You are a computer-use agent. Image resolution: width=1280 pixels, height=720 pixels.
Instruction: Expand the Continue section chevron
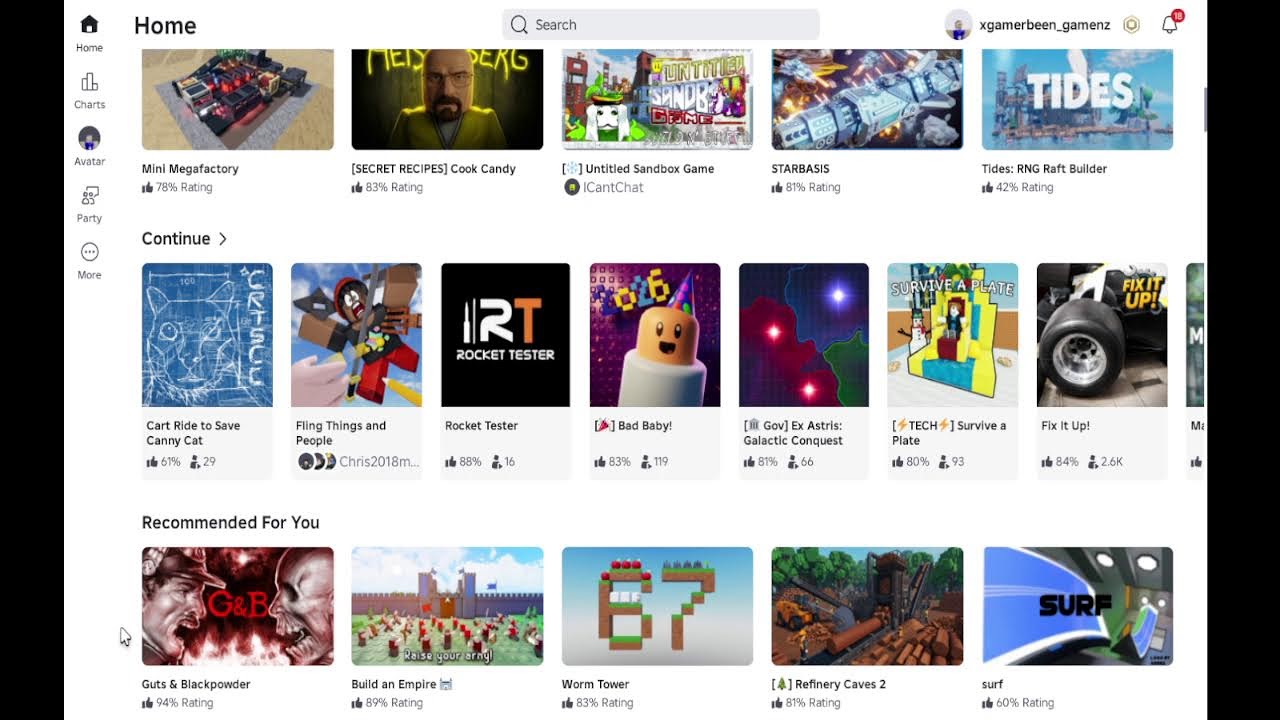(x=223, y=239)
